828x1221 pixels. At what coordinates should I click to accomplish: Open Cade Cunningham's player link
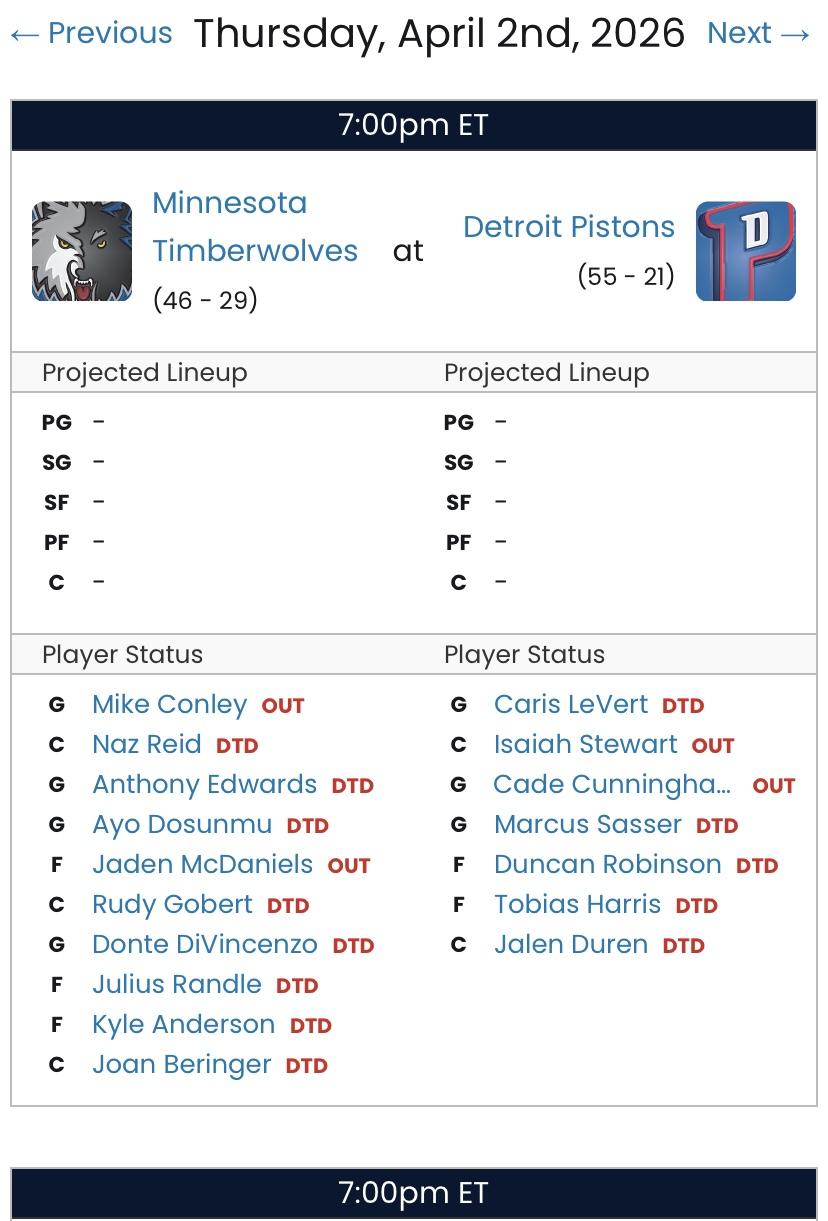[x=612, y=784]
